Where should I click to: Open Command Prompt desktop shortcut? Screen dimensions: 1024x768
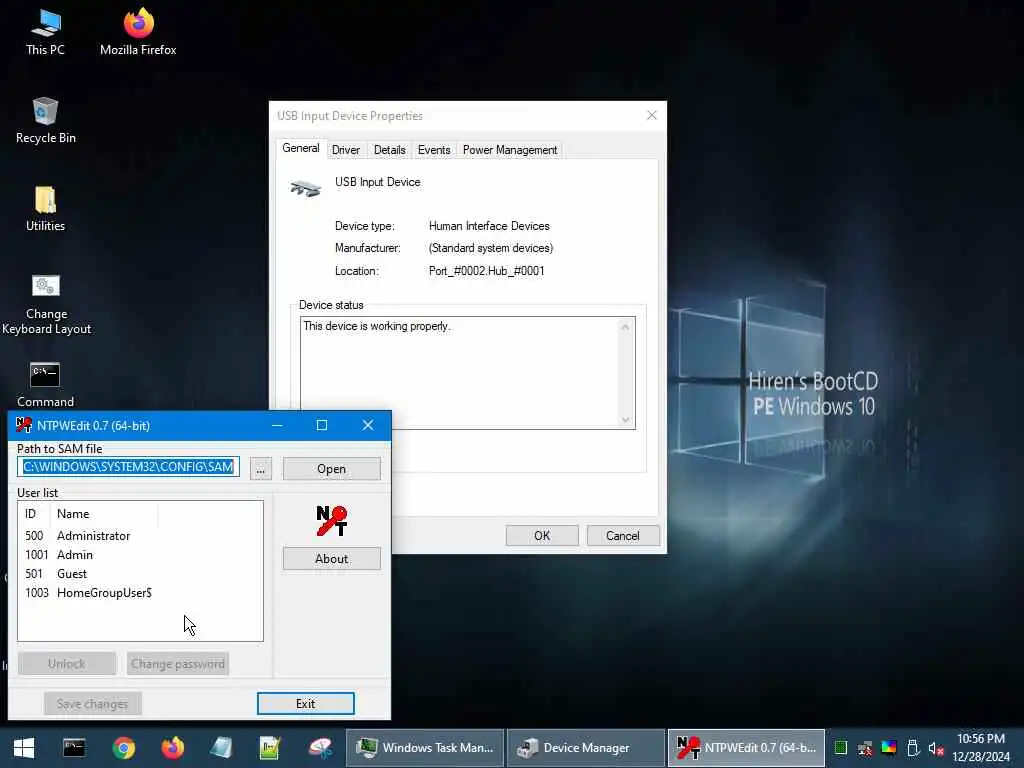coord(45,385)
